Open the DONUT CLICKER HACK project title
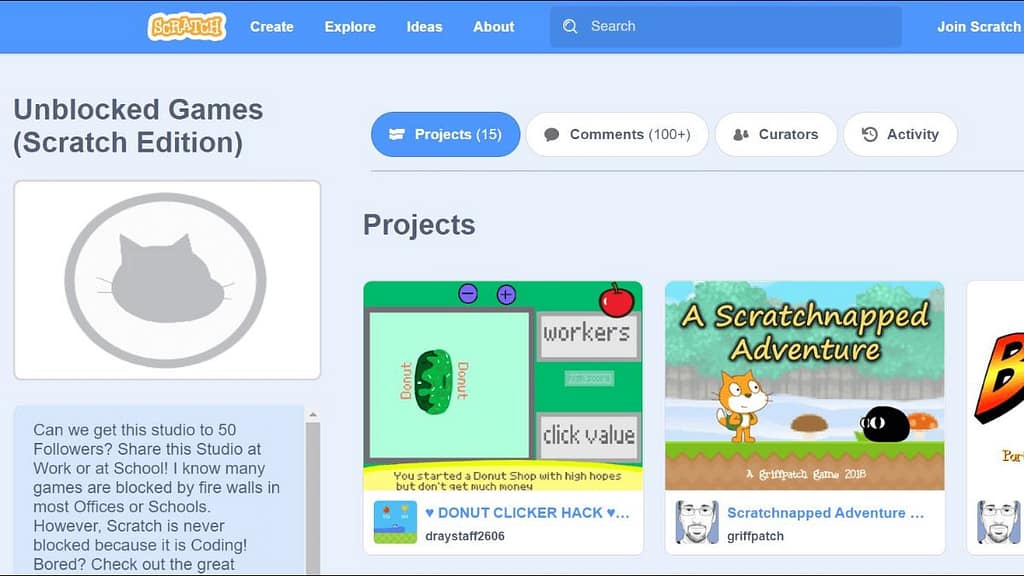The height and width of the screenshot is (576, 1024). coord(527,513)
